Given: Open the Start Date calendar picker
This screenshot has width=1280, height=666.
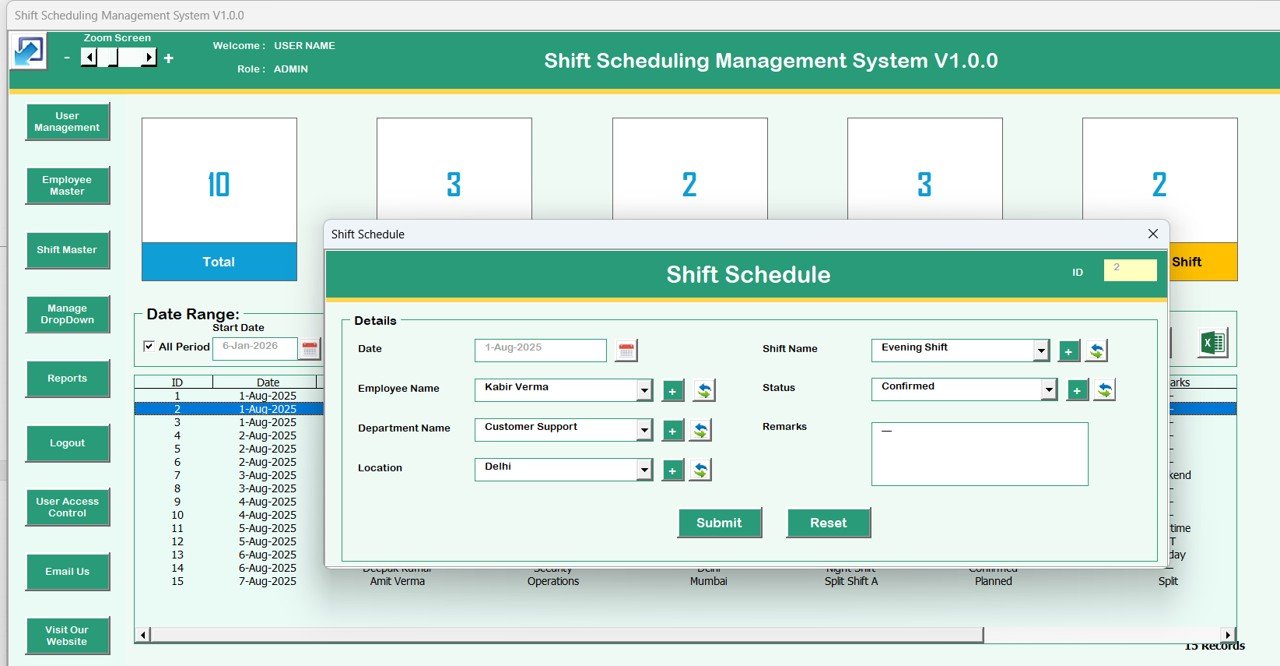Looking at the screenshot, I should pyautogui.click(x=310, y=349).
